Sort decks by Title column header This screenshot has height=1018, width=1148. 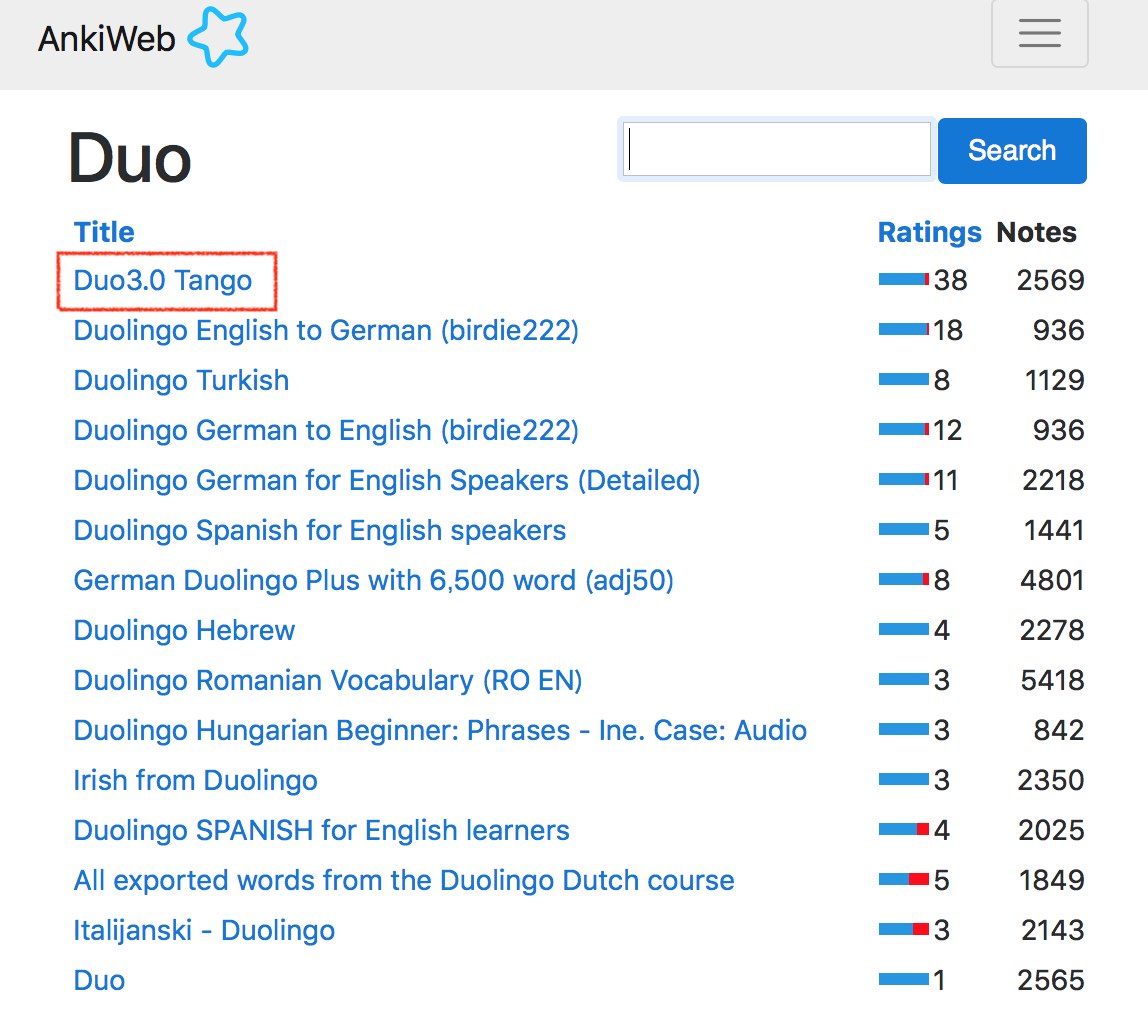(104, 232)
